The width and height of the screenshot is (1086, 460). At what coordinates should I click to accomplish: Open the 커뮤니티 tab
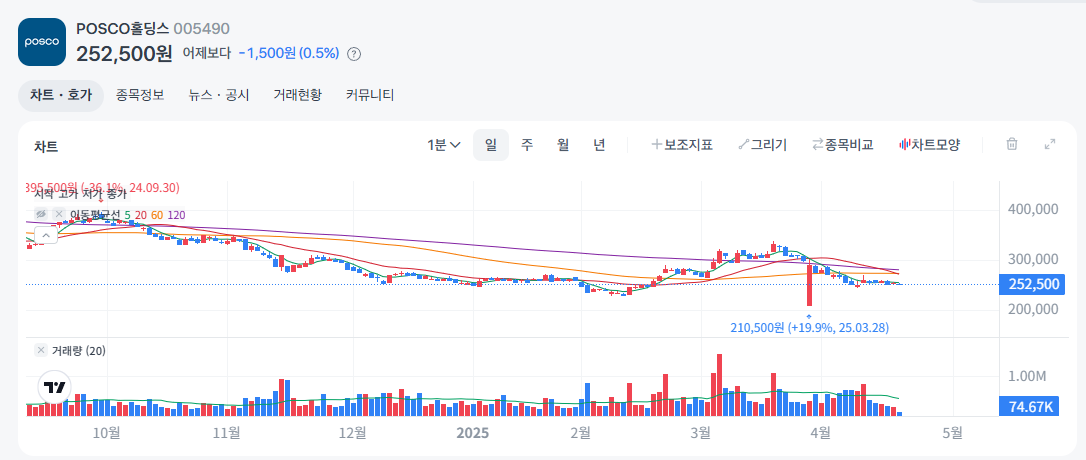[370, 96]
